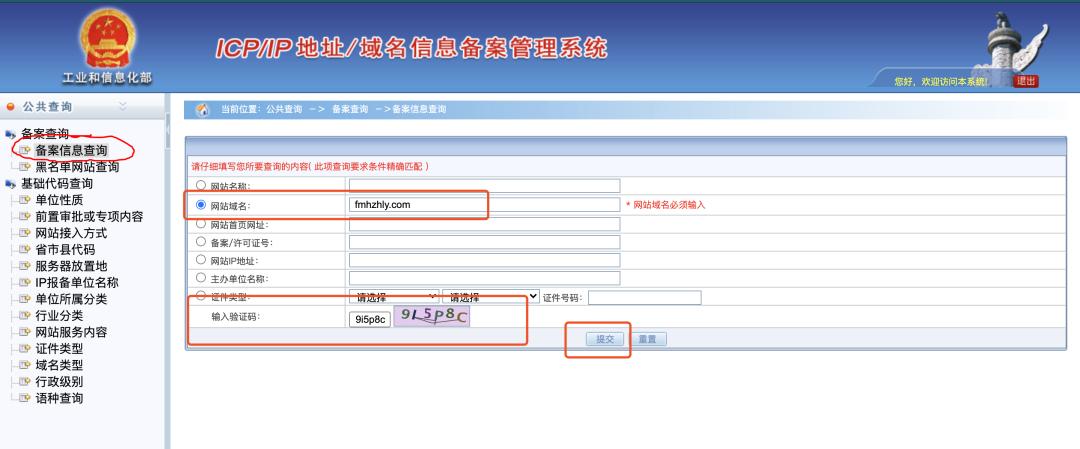Viewport: 1080px width, 449px height.
Task: Click the page icon next to 域名类型
Action: click(x=25, y=365)
